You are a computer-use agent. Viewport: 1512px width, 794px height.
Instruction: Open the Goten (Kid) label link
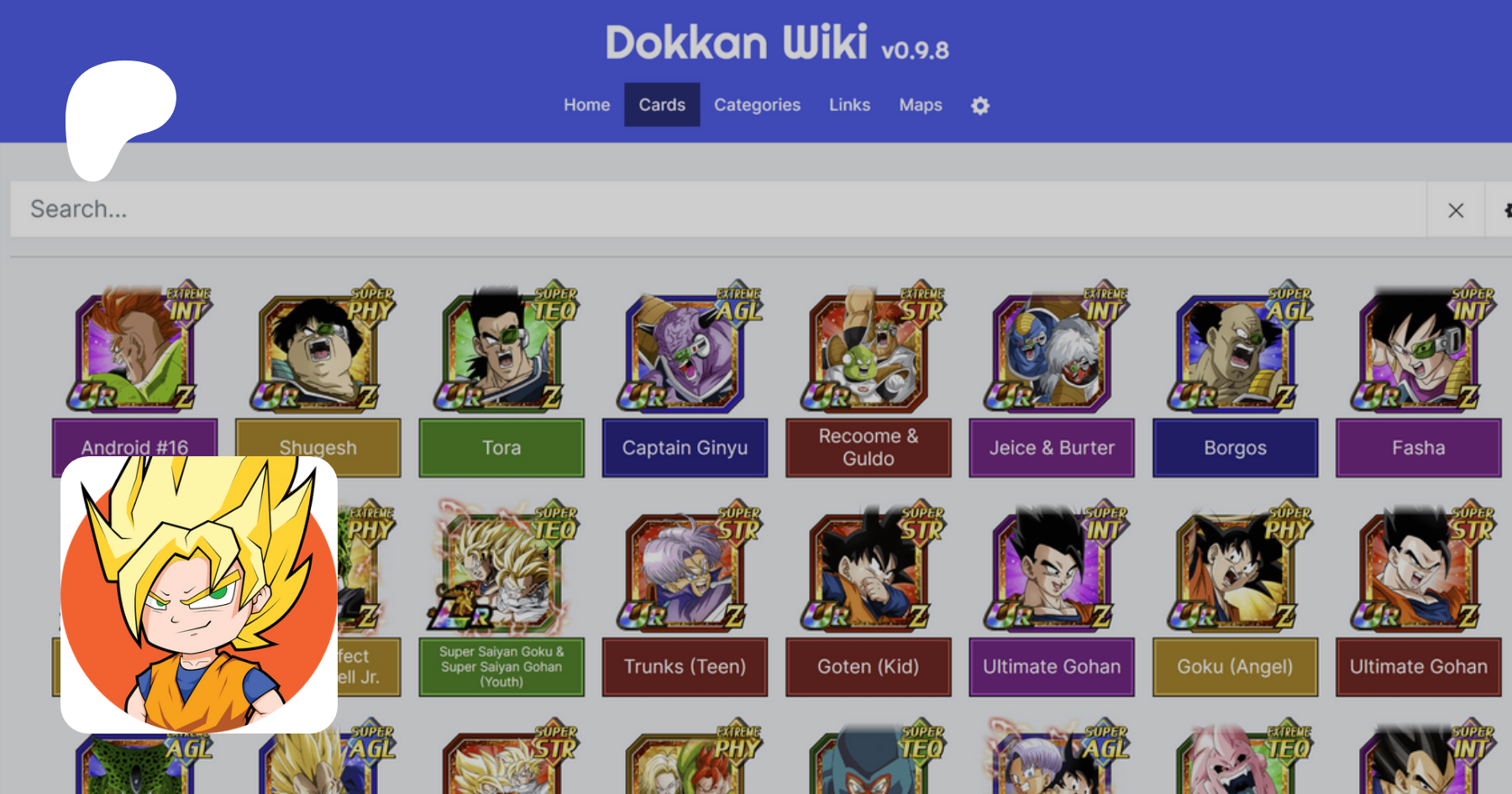point(869,667)
